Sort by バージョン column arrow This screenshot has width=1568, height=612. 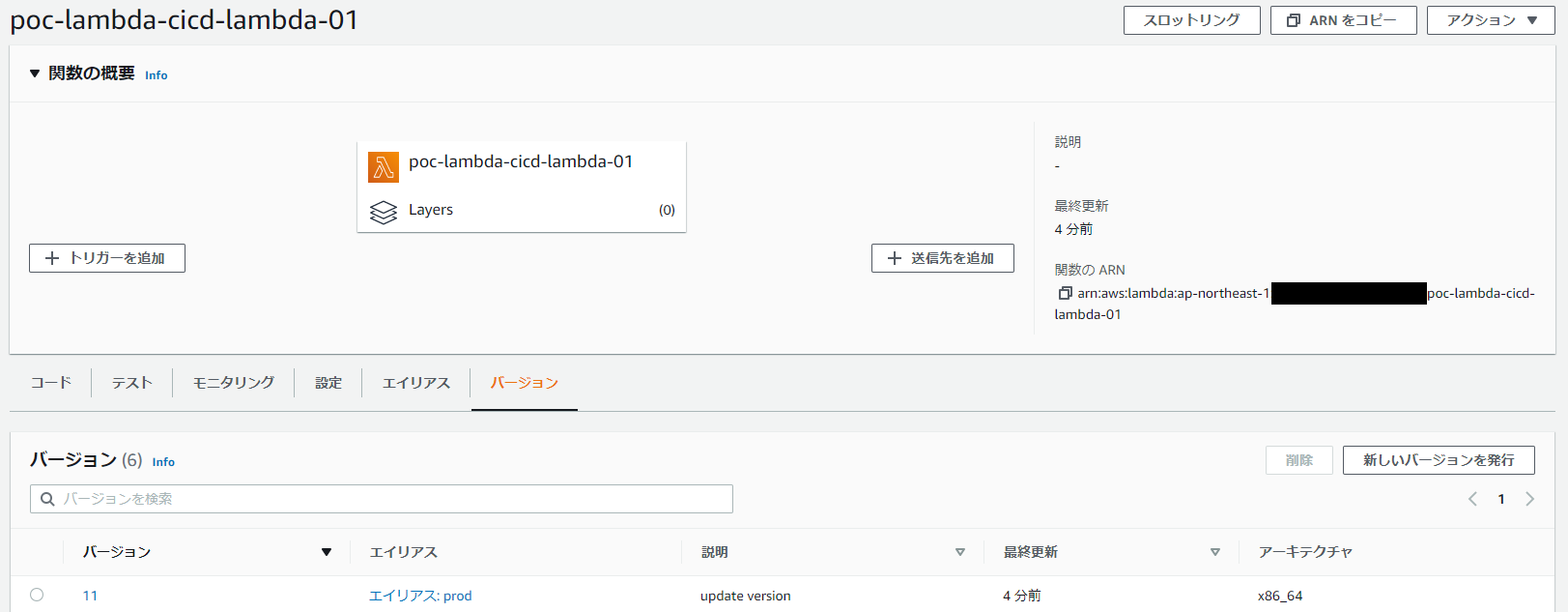[x=327, y=552]
